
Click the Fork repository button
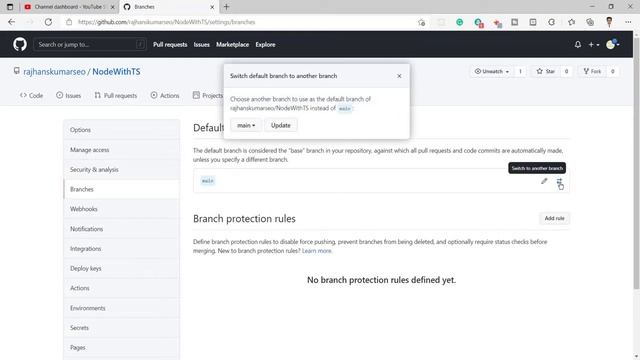coord(592,71)
